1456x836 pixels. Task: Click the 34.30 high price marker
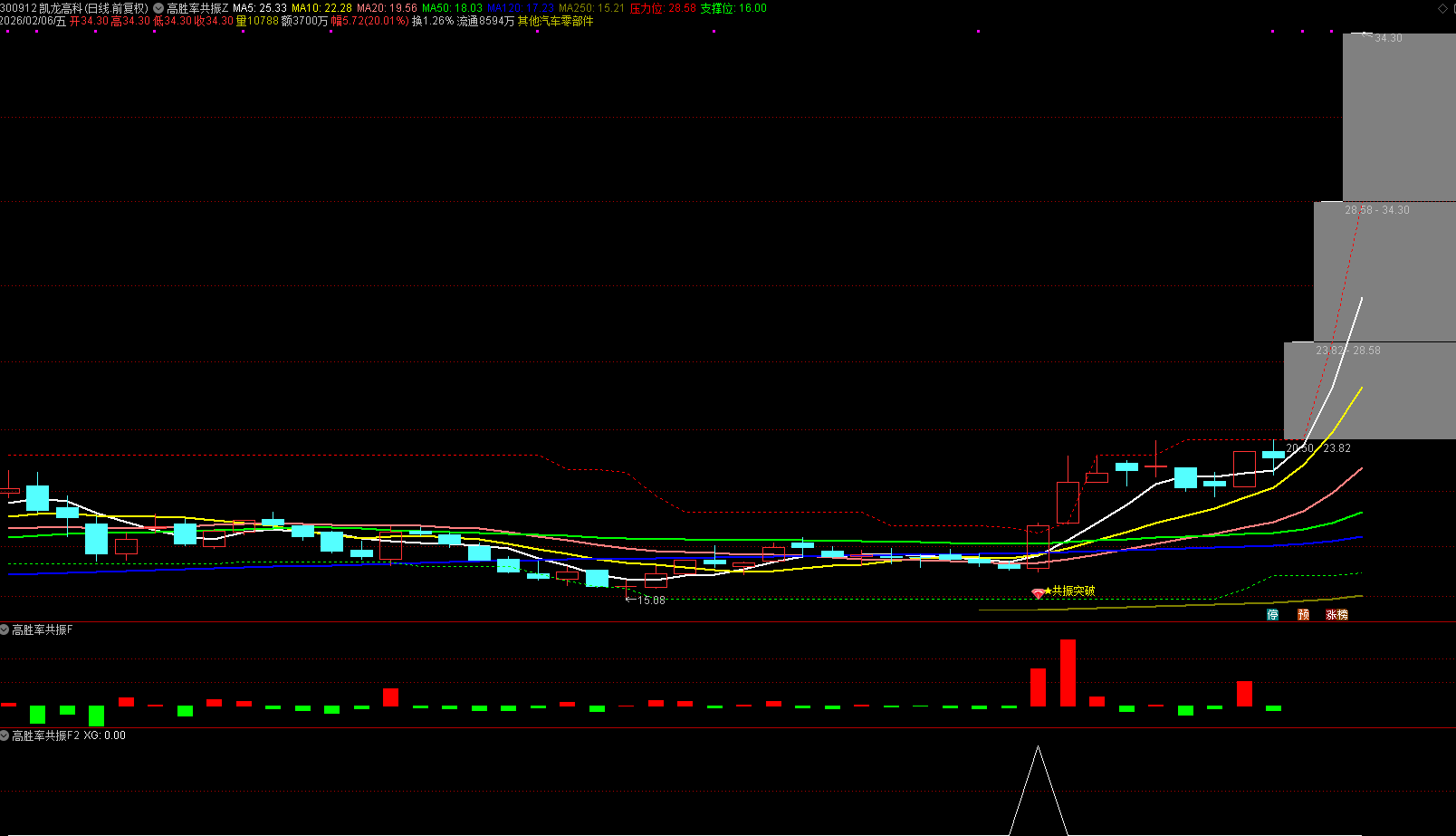(x=1388, y=38)
